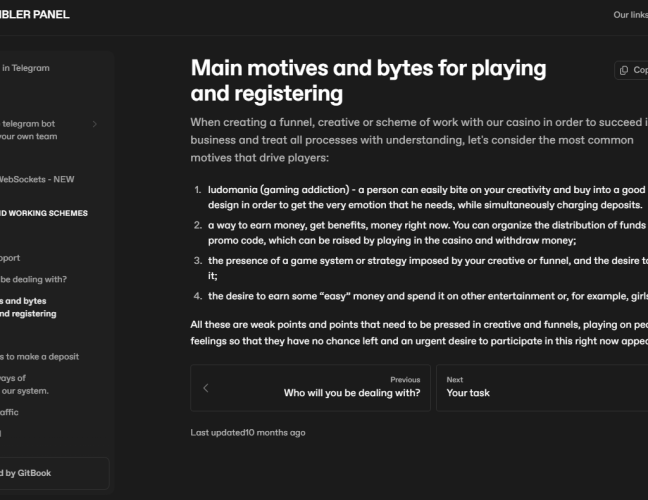Viewport: 648px width, 500px height.
Task: Expand the telegram bot sidebar chevron
Action: click(x=95, y=124)
